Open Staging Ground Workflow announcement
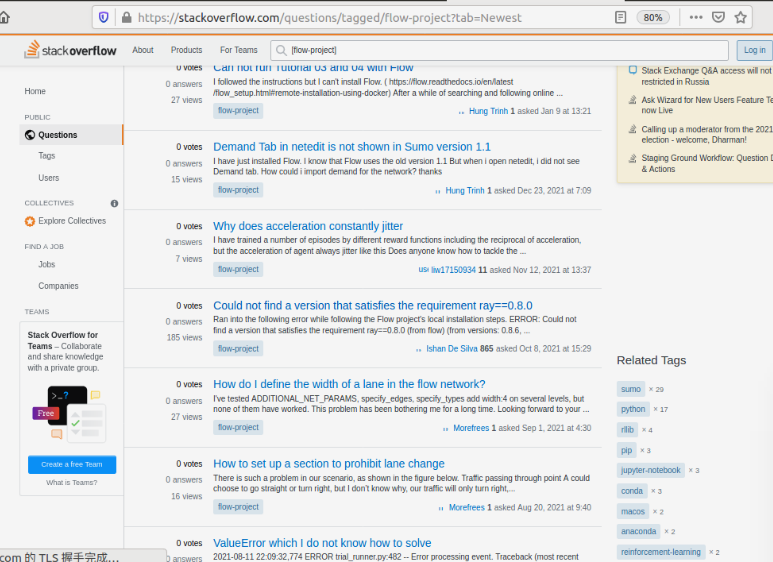Viewport: 773px width, 562px height. (706, 163)
